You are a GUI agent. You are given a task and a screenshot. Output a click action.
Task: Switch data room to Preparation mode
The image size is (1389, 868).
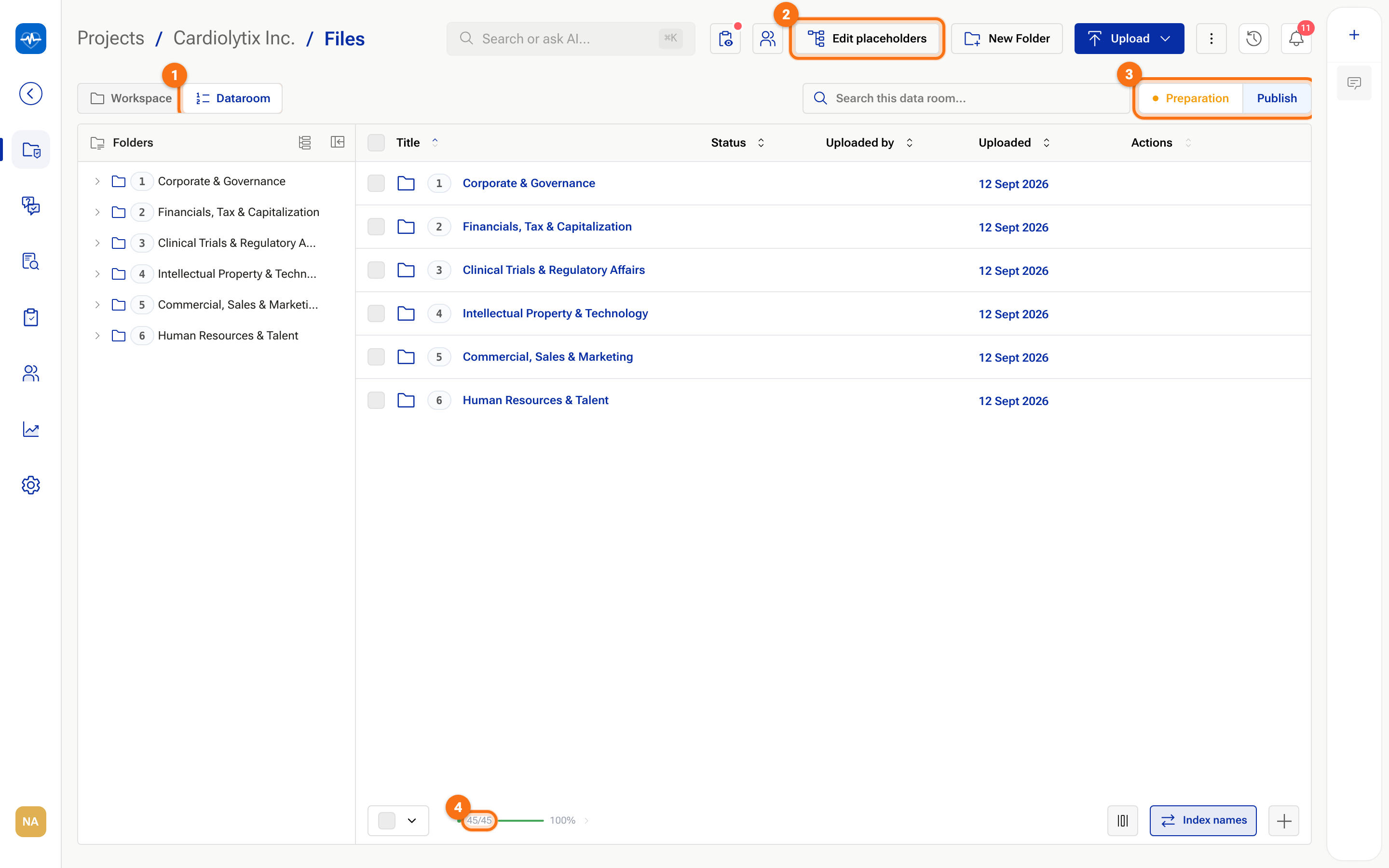1190,98
